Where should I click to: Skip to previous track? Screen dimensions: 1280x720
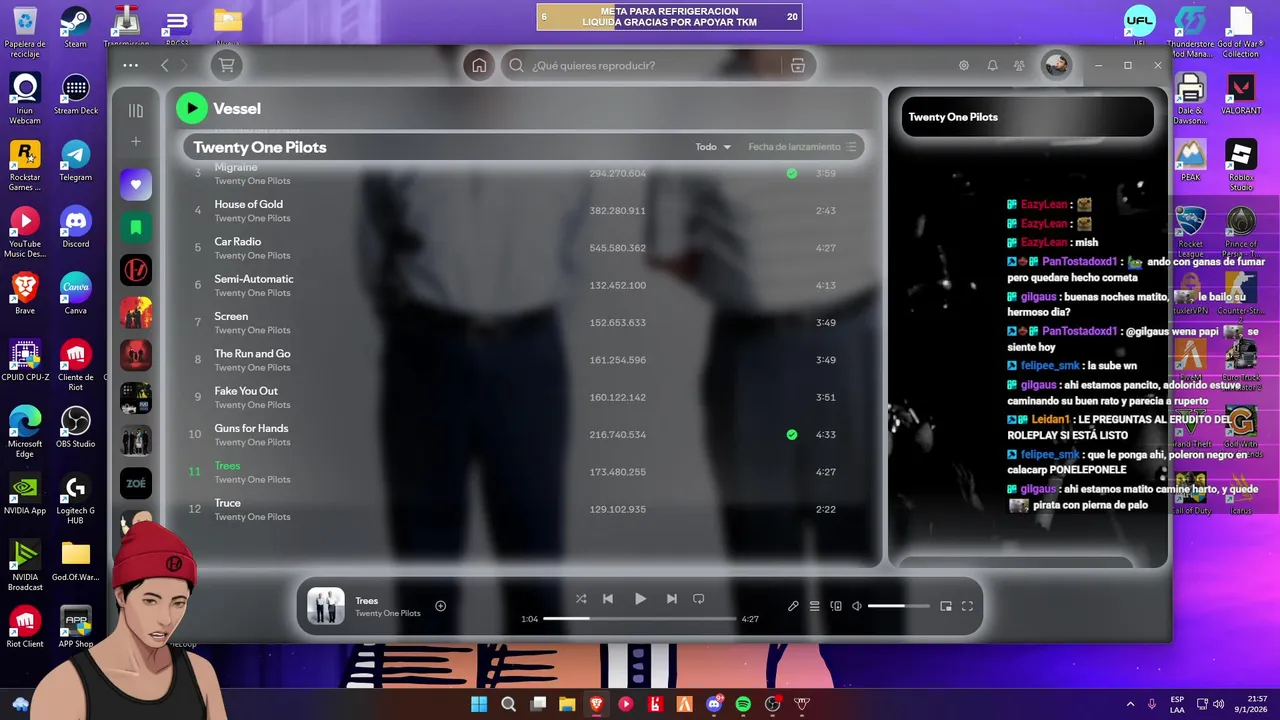tap(607, 599)
